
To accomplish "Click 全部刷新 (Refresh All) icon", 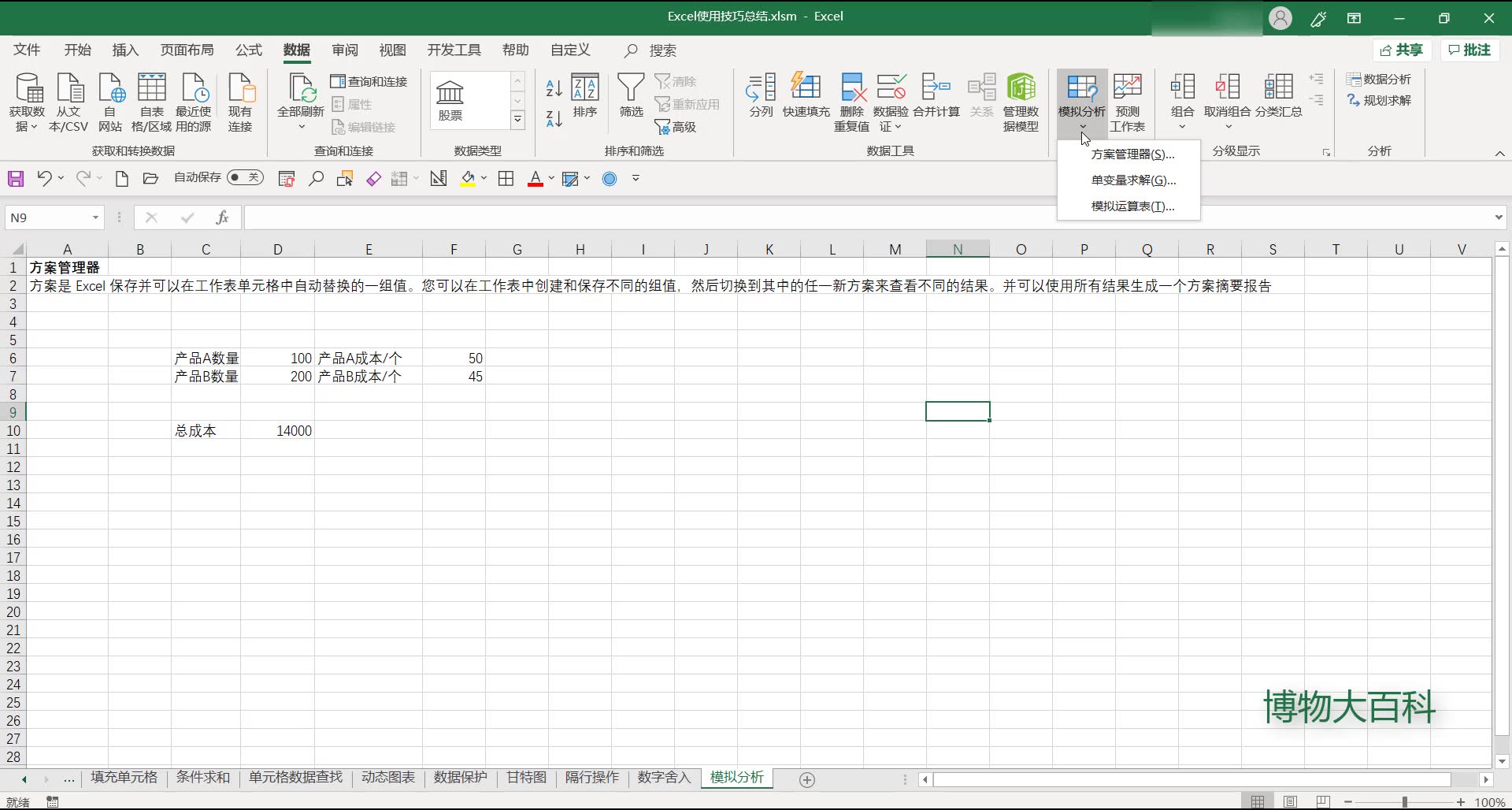I will [x=301, y=88].
